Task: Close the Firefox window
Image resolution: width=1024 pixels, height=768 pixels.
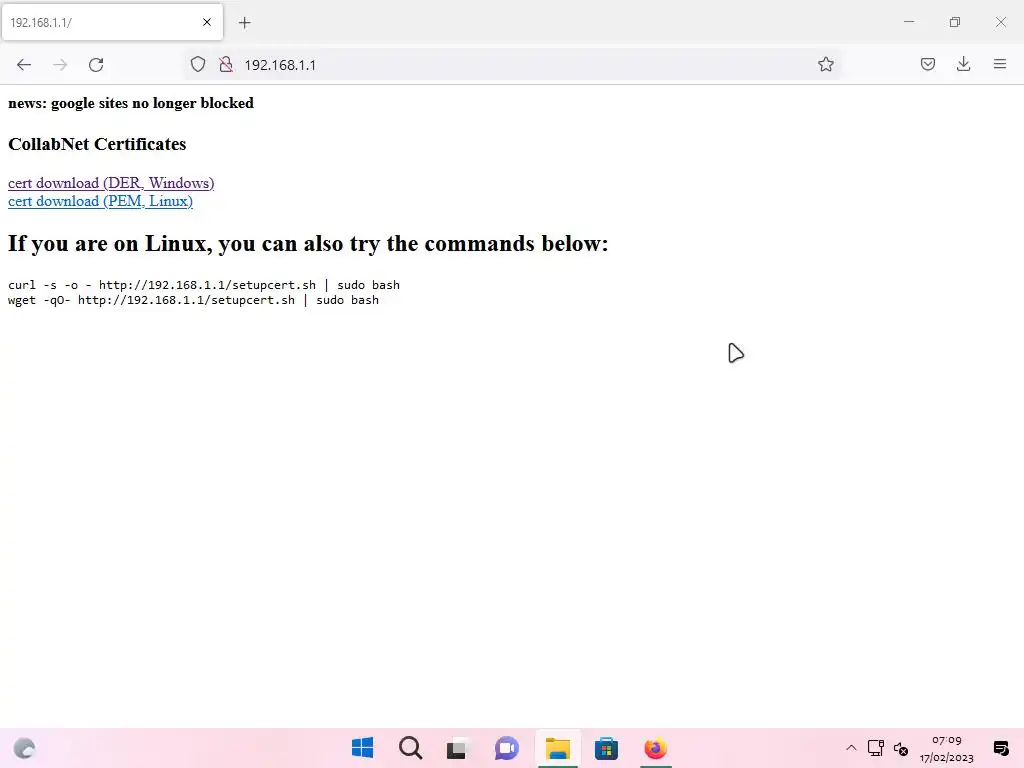Action: pyautogui.click(x=1000, y=22)
